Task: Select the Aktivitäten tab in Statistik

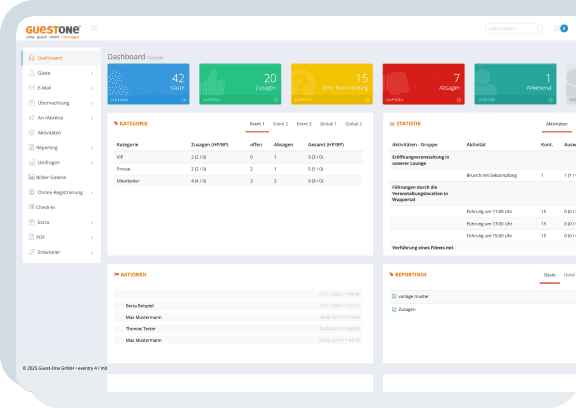Action: point(557,124)
